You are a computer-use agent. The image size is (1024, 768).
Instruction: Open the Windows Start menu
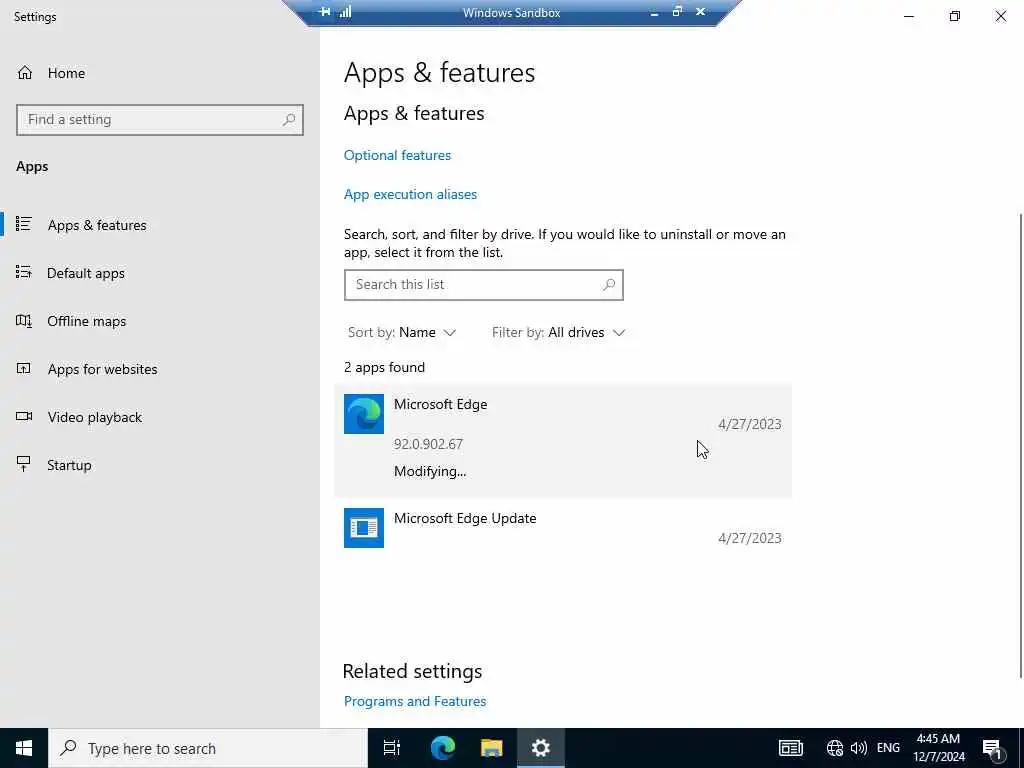(24, 748)
